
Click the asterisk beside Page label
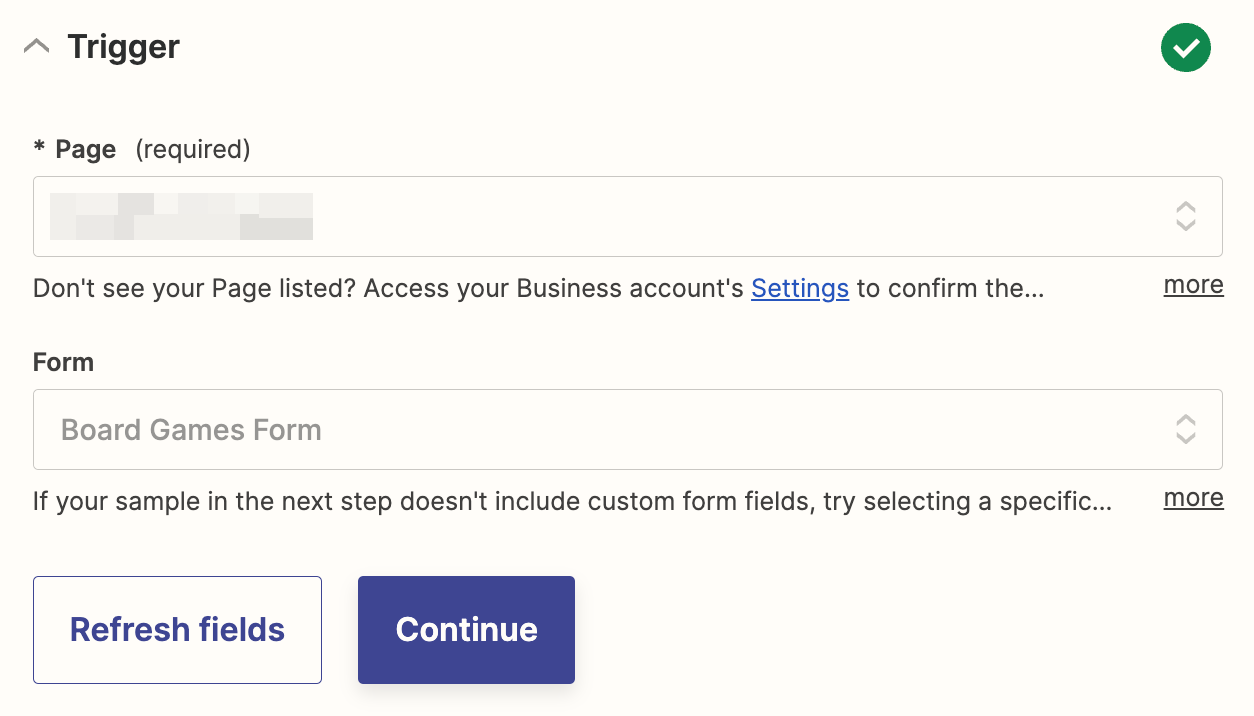pyautogui.click(x=40, y=149)
